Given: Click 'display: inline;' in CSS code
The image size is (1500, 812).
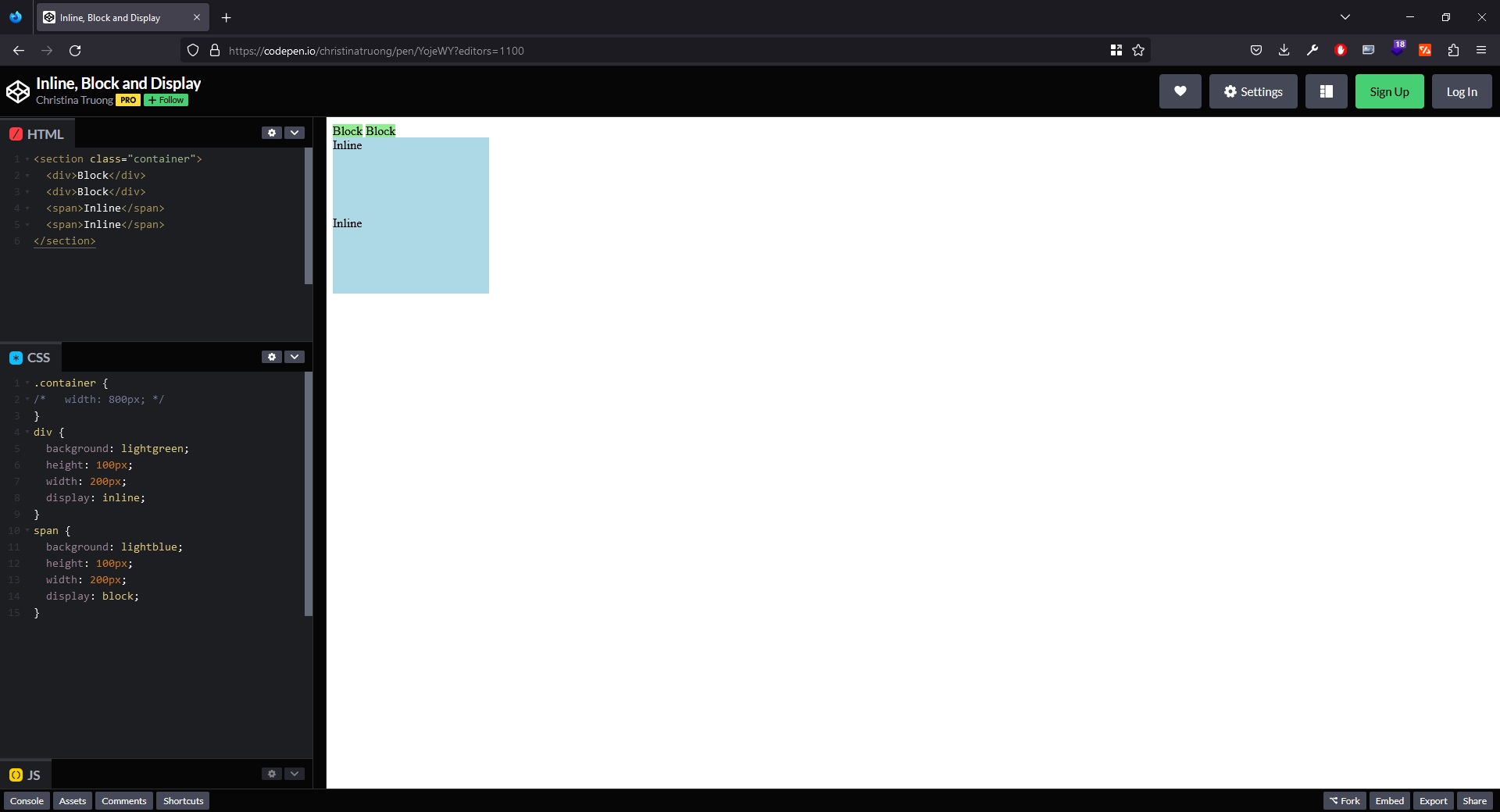Looking at the screenshot, I should [x=95, y=498].
